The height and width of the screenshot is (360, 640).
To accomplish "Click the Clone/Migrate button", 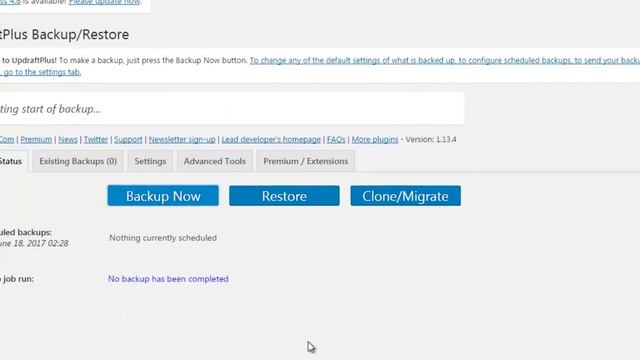I will (x=405, y=196).
